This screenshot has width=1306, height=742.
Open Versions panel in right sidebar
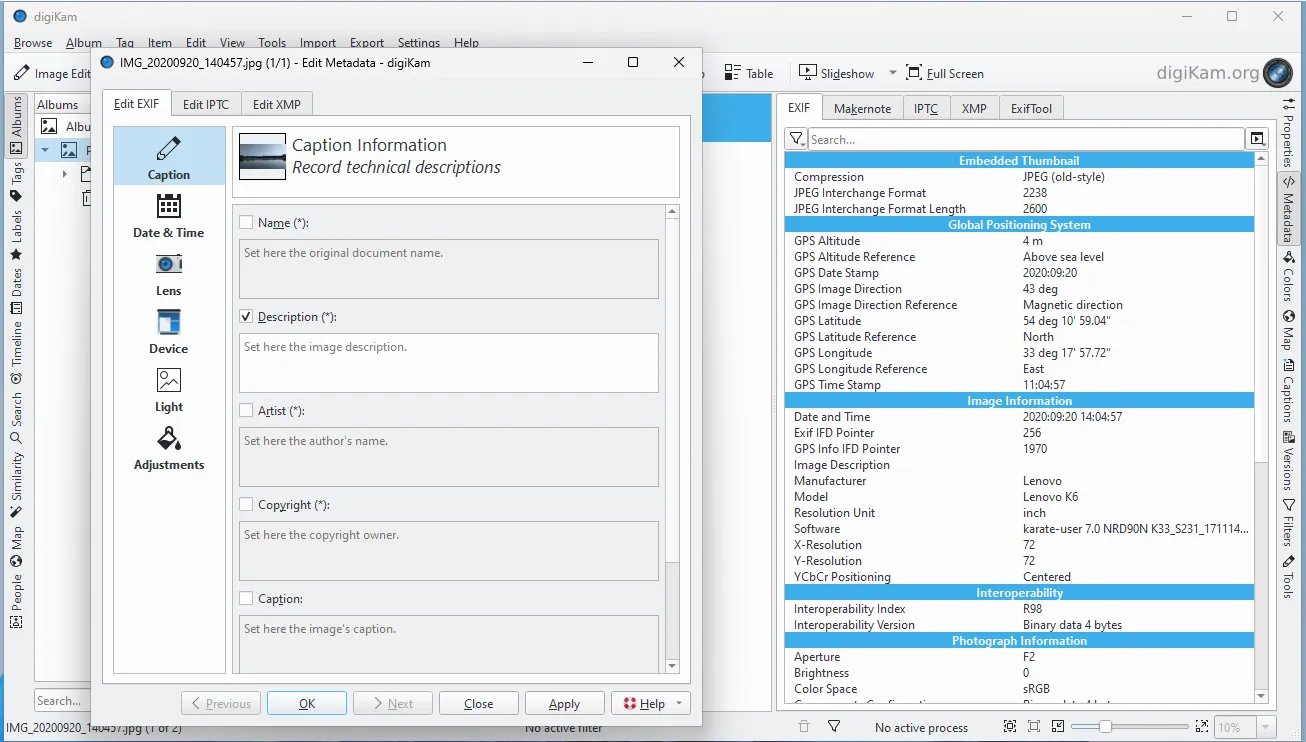click(1288, 463)
